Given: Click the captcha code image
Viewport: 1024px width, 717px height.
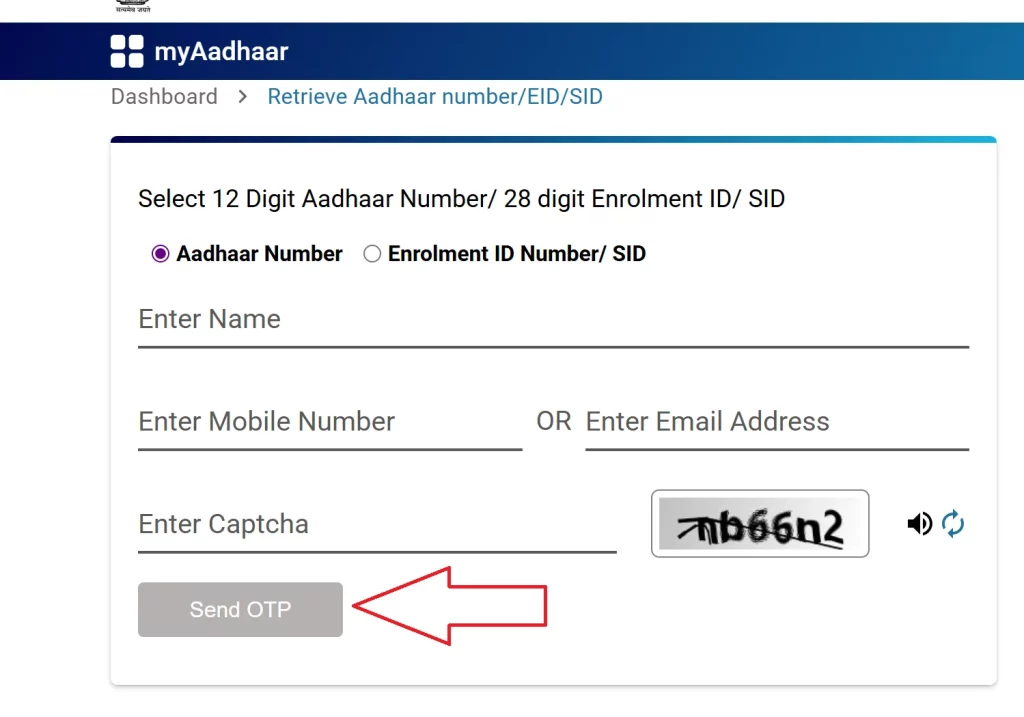Looking at the screenshot, I should 760,523.
